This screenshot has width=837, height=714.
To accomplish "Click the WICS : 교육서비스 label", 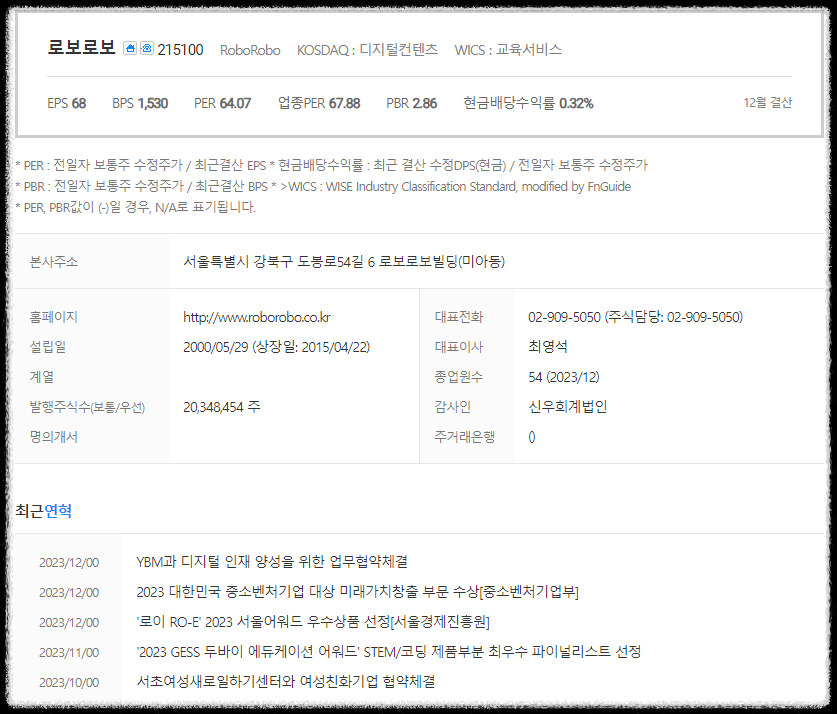I will click(x=508, y=50).
